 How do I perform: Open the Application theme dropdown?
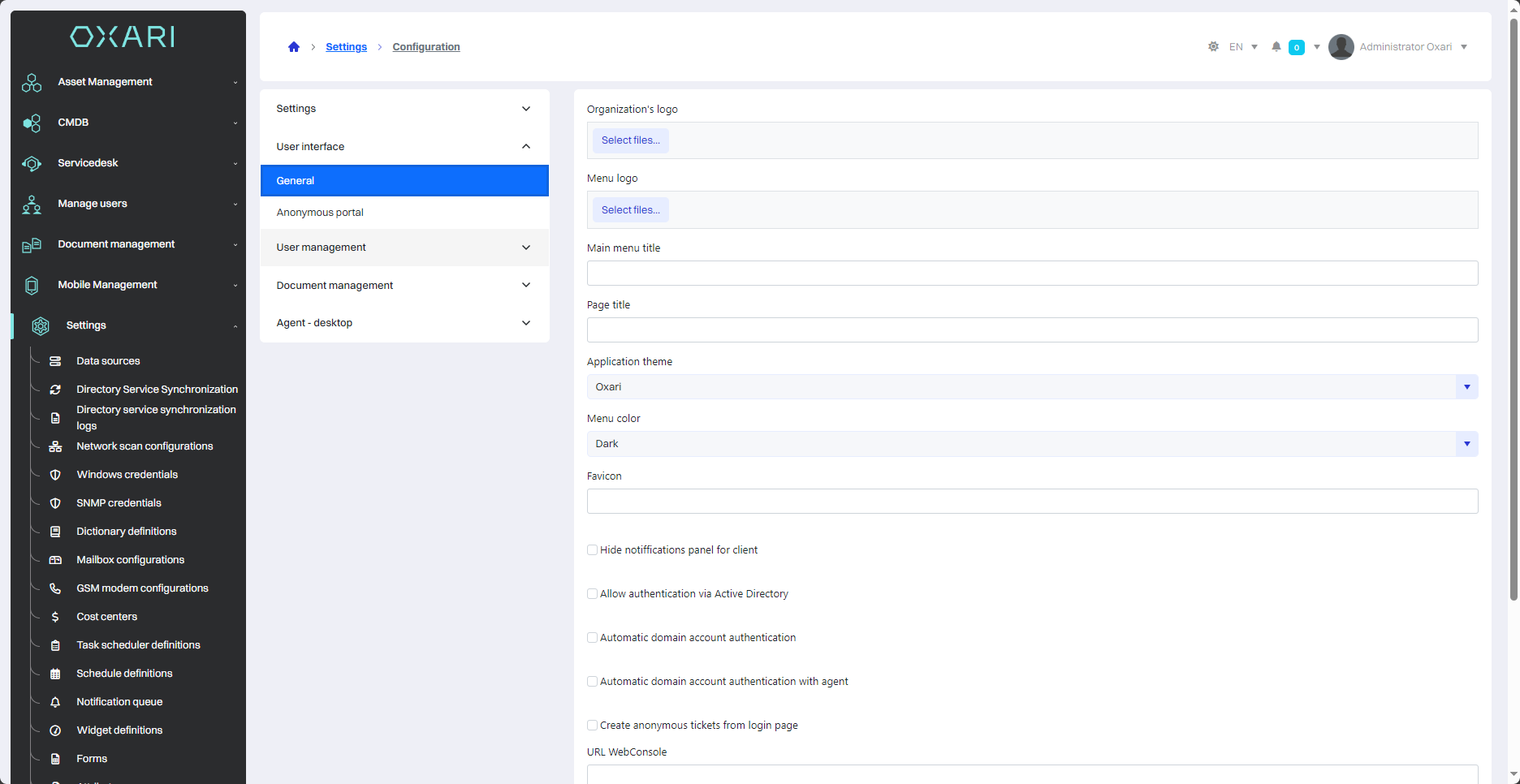pyautogui.click(x=1031, y=387)
